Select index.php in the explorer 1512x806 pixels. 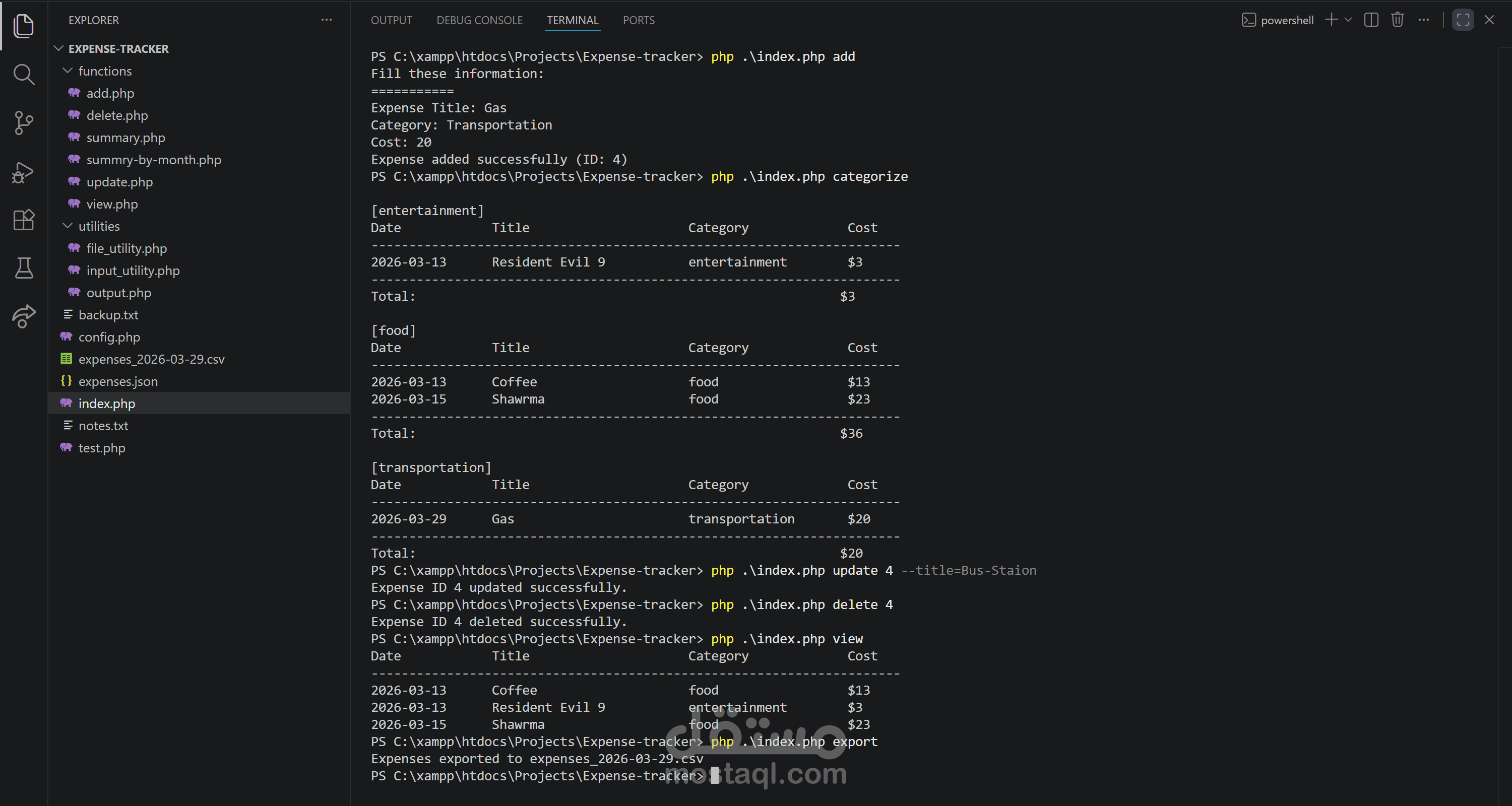click(x=199, y=404)
